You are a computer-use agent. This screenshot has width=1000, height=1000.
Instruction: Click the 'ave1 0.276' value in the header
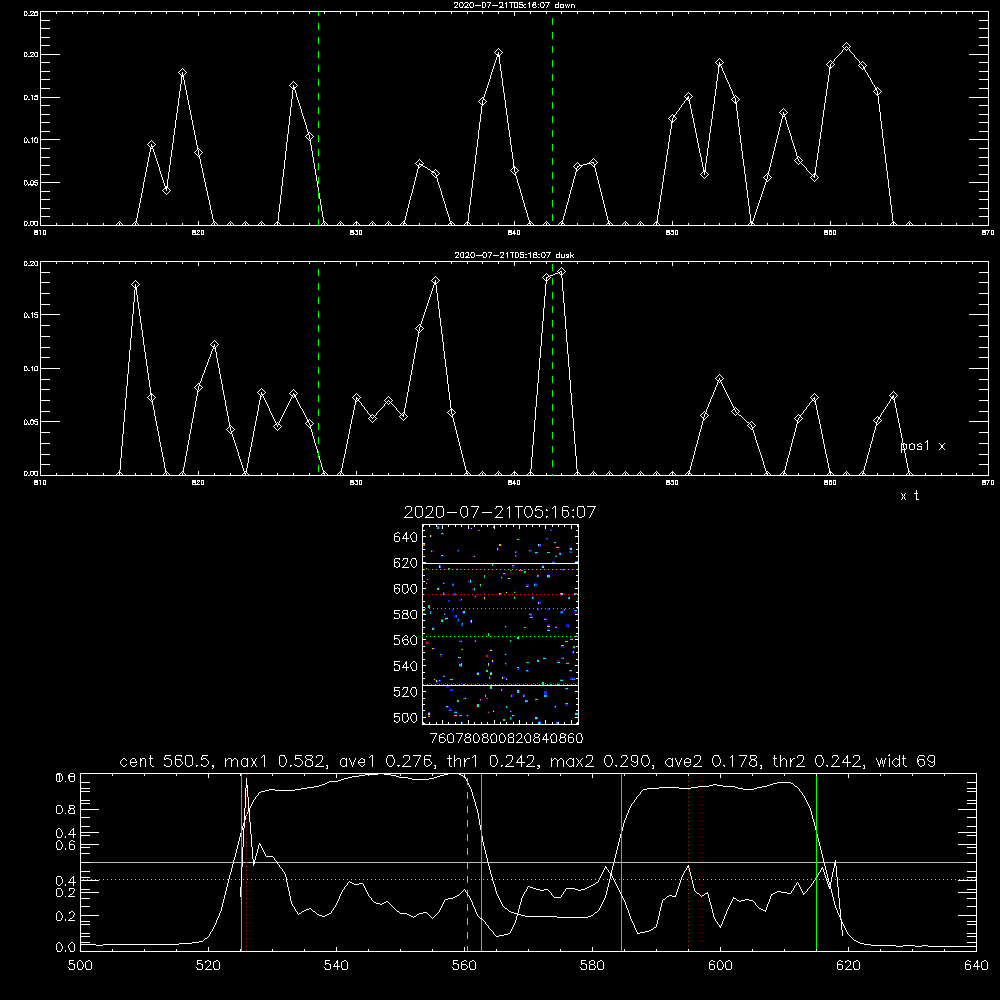point(388,761)
